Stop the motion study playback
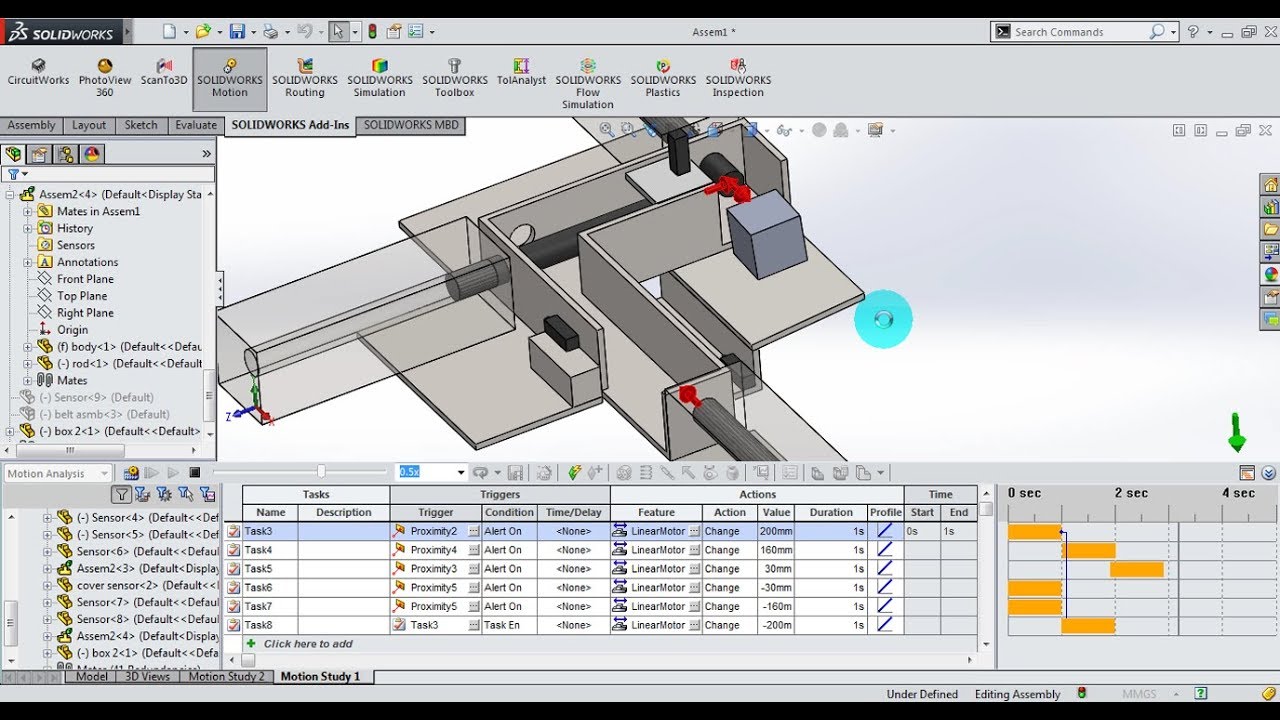The height and width of the screenshot is (720, 1280). (x=195, y=473)
